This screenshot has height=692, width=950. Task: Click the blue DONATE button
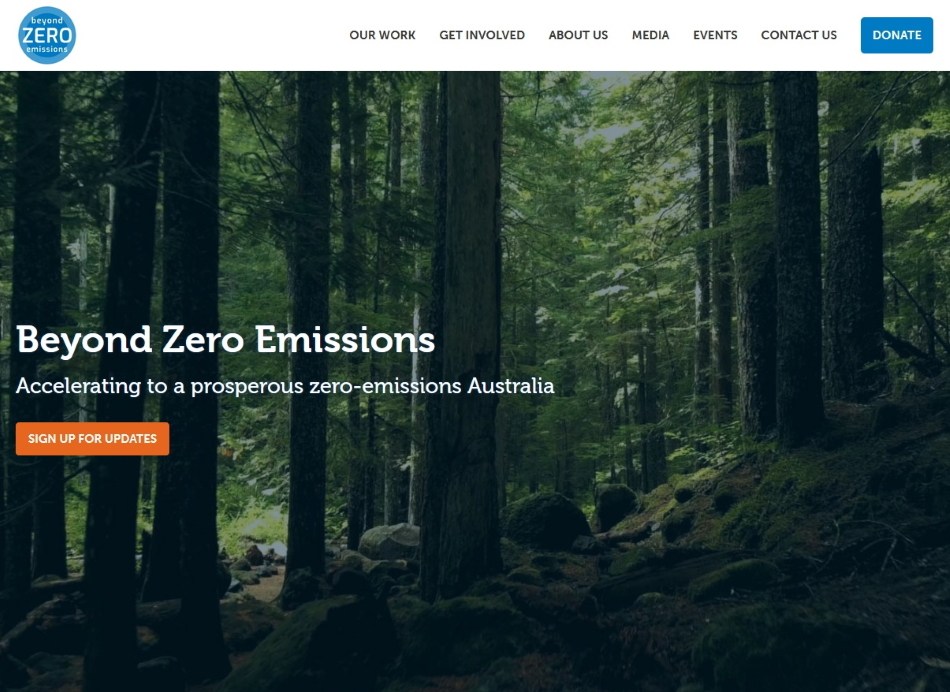tap(897, 35)
